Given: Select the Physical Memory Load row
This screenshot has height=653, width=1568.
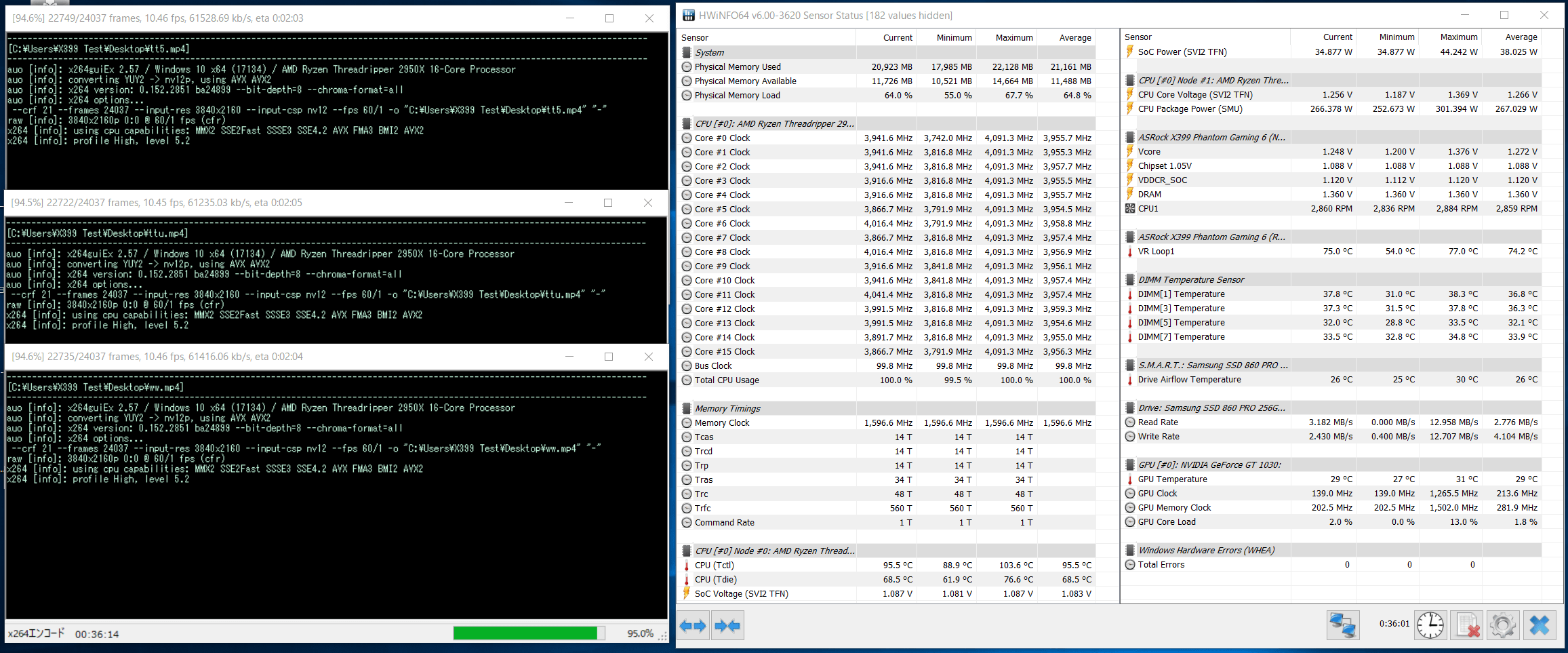Looking at the screenshot, I should [x=887, y=95].
